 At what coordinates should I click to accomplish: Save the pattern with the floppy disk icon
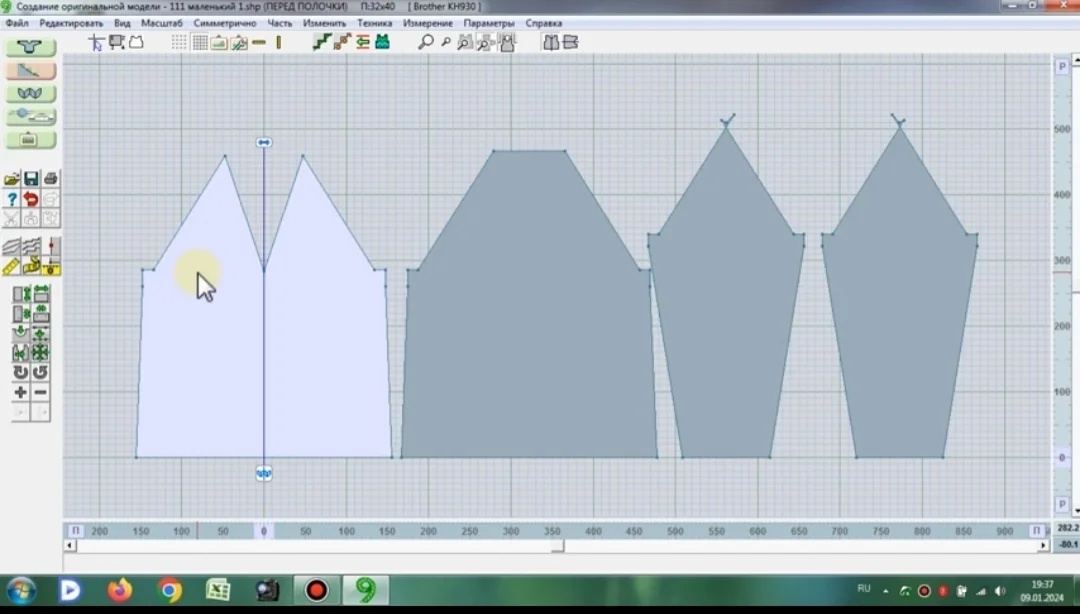coord(31,179)
